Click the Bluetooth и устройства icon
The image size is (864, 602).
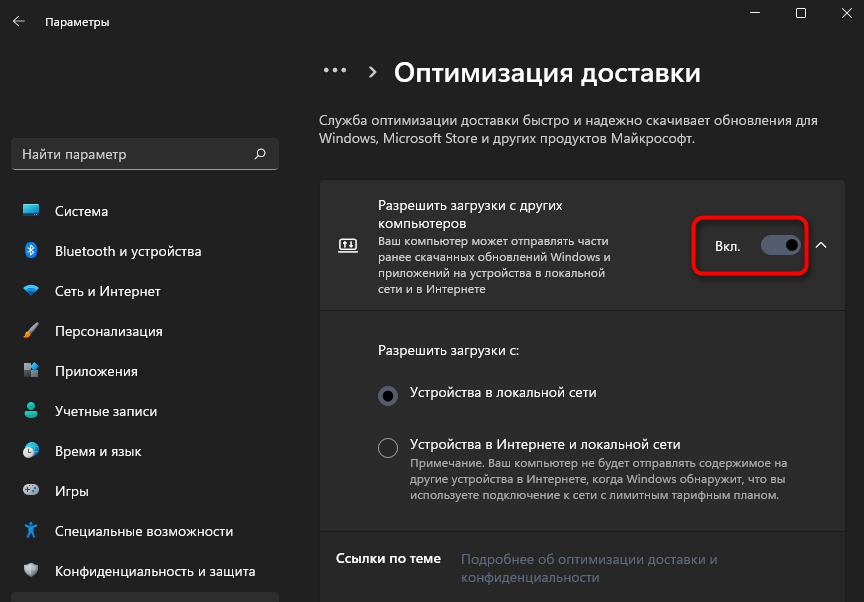click(31, 251)
